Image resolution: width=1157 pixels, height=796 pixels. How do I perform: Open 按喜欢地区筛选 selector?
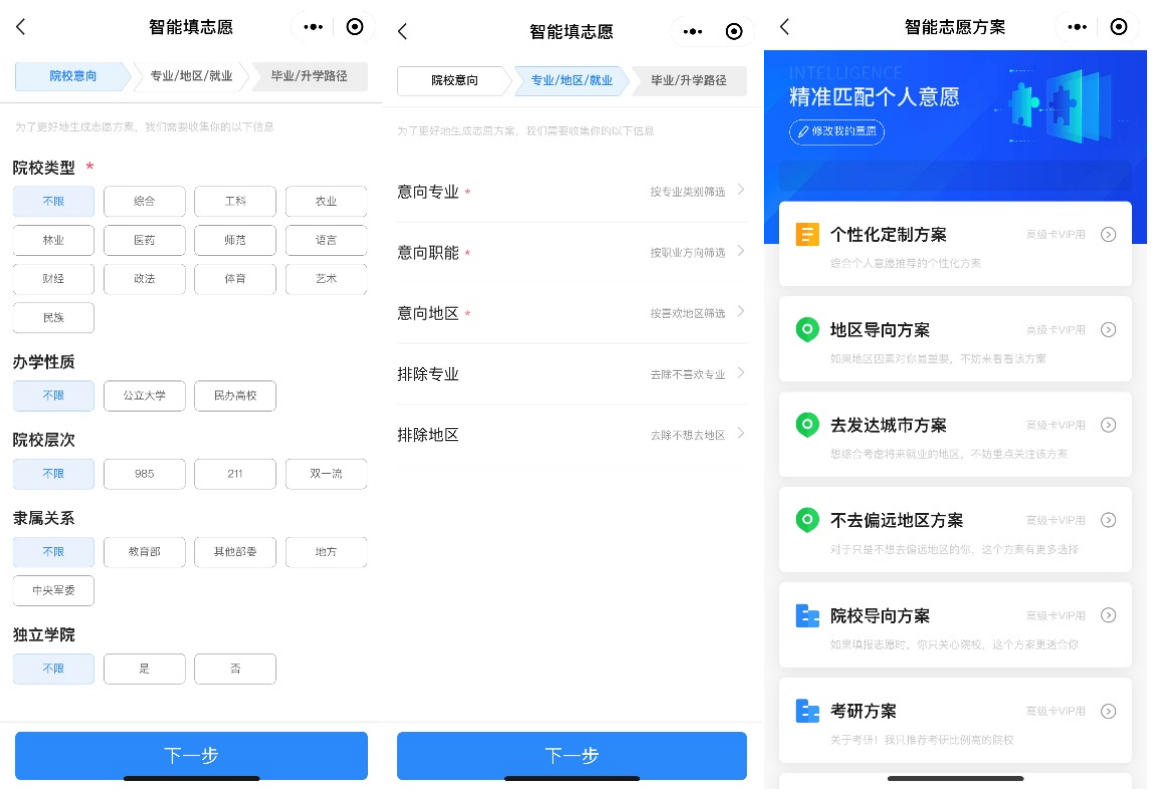pyautogui.click(x=688, y=314)
